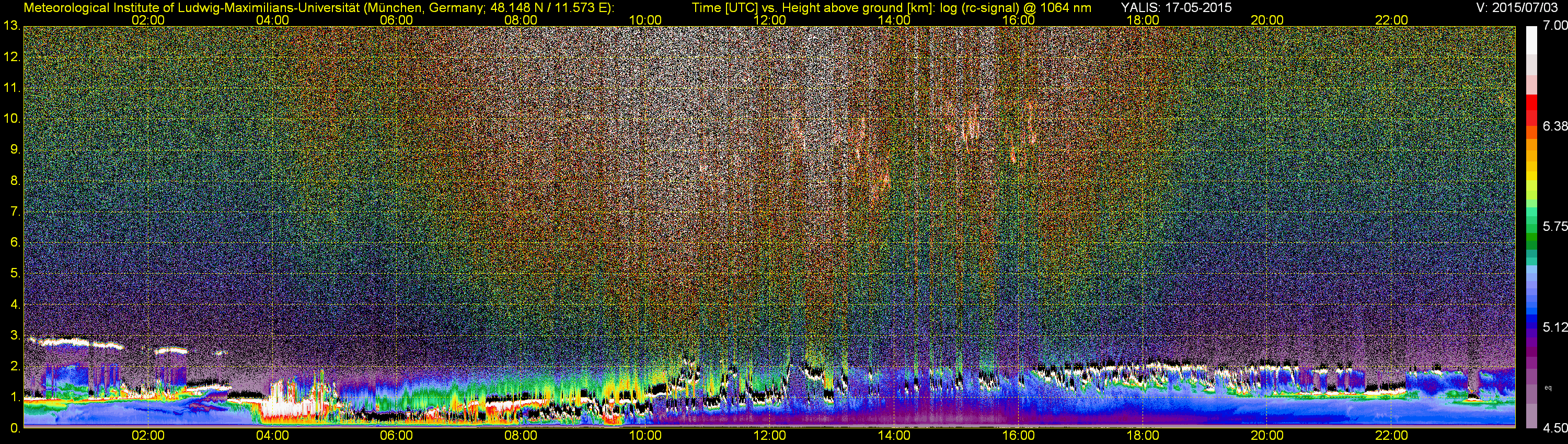Screen dimensions: 1568x444
Task: Select 20:00 on the bottom time axis
Action: point(1267,436)
